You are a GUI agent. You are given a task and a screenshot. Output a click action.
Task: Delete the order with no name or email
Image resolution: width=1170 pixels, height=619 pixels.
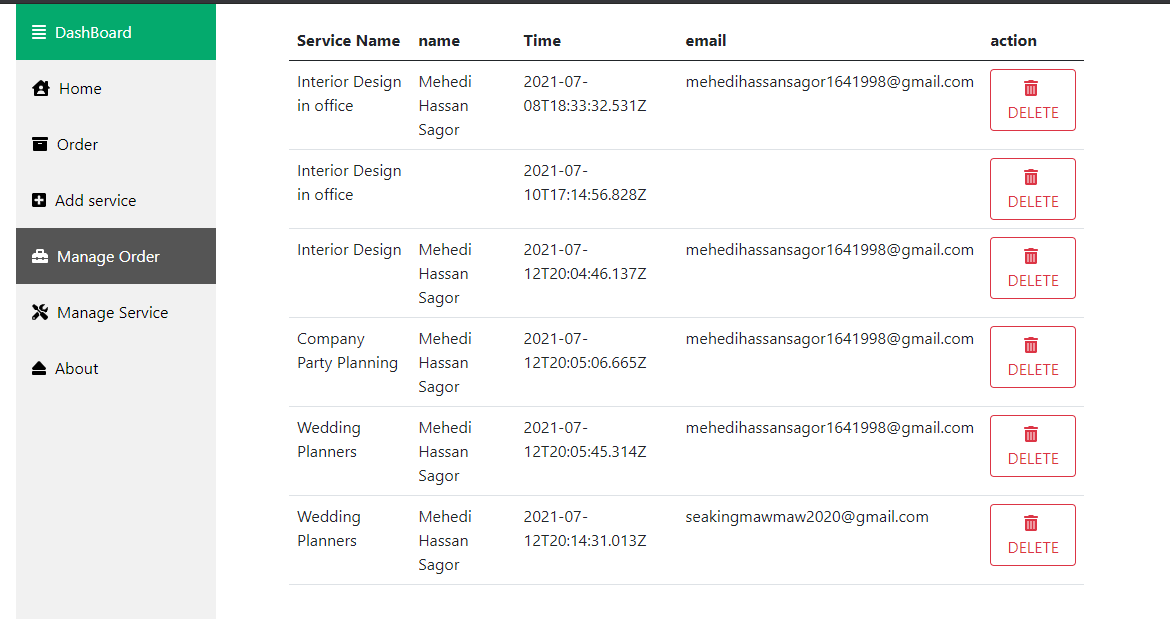point(1033,189)
